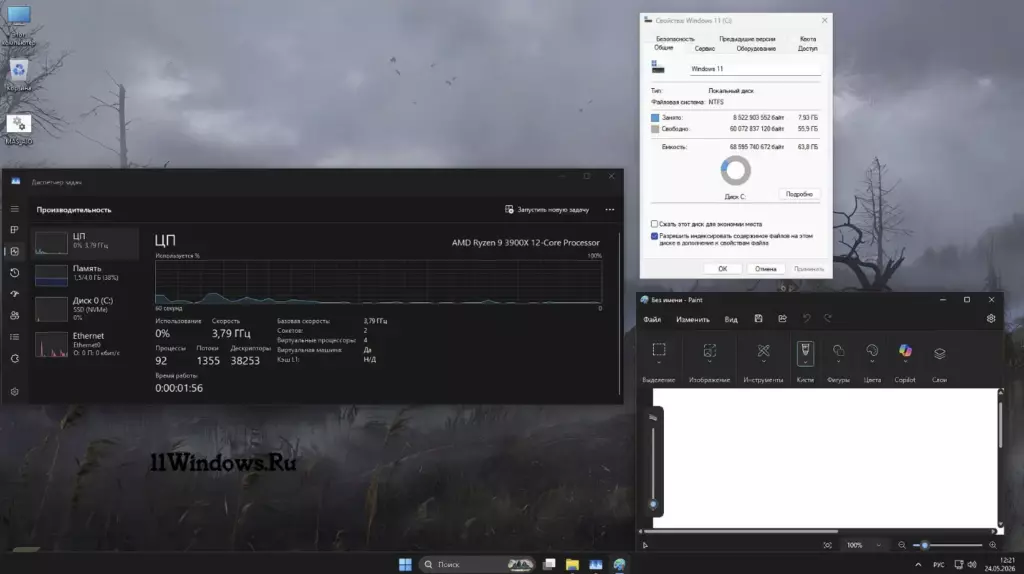Open the Файл menu in Paint

coord(652,319)
